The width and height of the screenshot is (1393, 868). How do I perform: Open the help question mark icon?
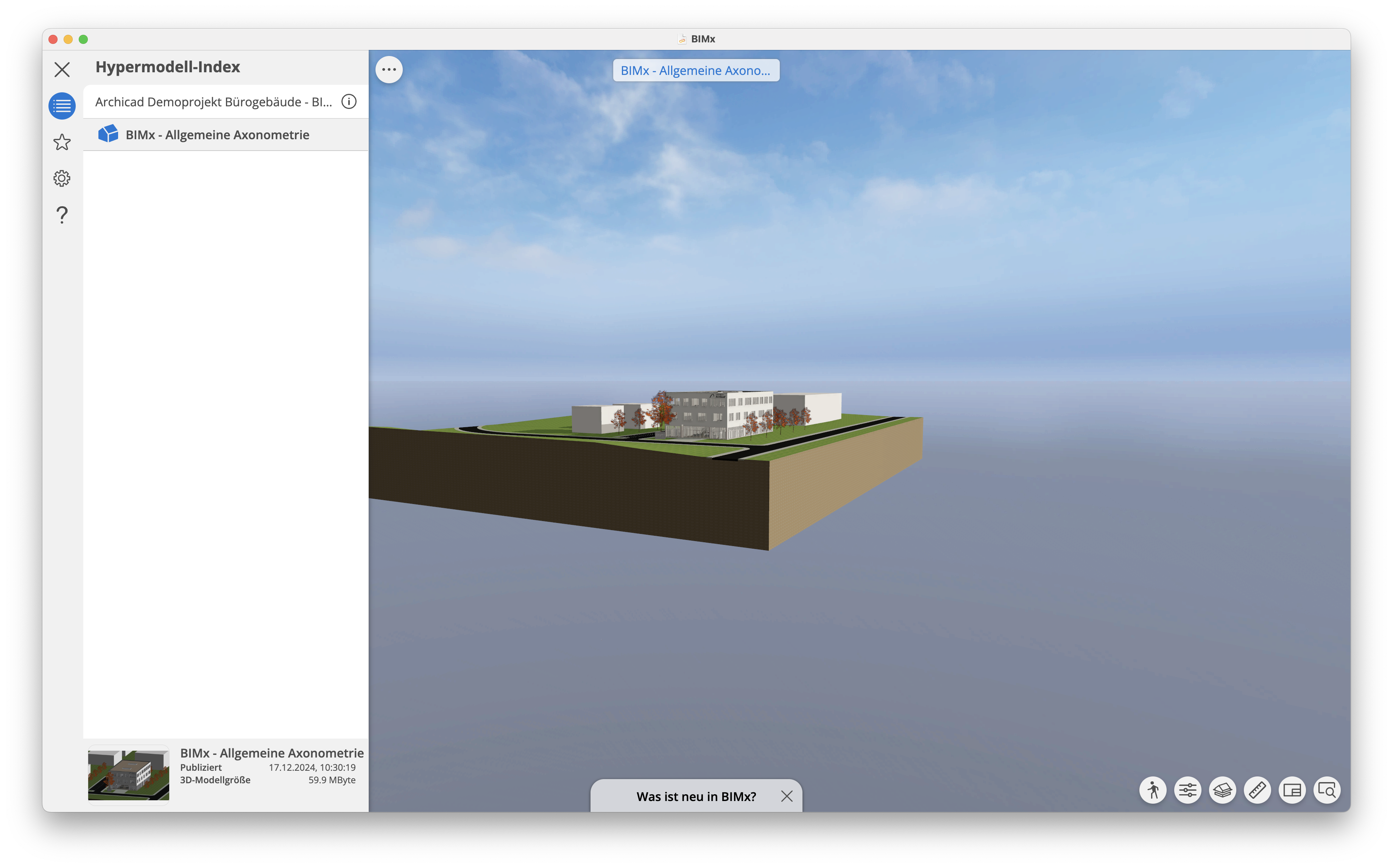[62, 214]
